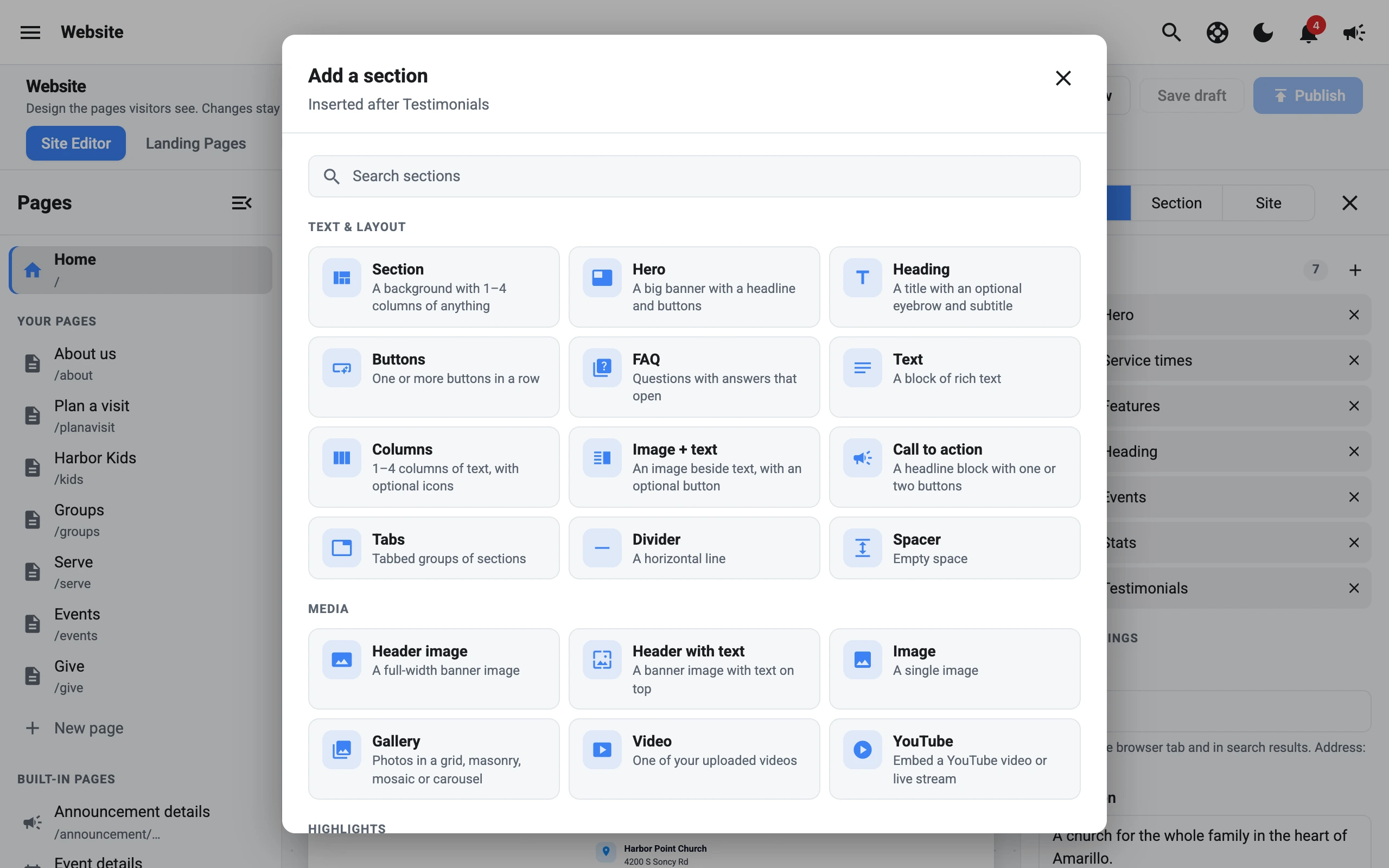The height and width of the screenshot is (868, 1389).
Task: Publish the website
Action: click(1308, 95)
